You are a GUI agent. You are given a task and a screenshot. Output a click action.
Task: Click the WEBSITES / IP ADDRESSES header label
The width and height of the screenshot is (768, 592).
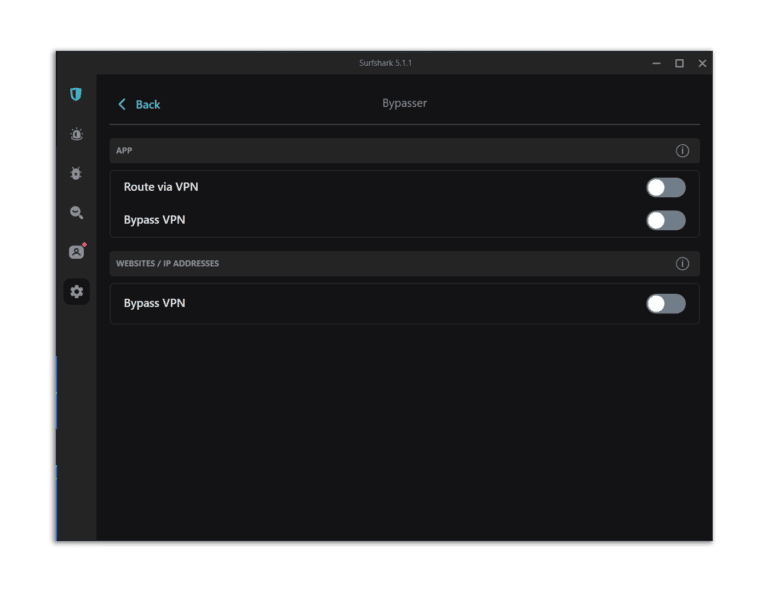click(x=168, y=263)
